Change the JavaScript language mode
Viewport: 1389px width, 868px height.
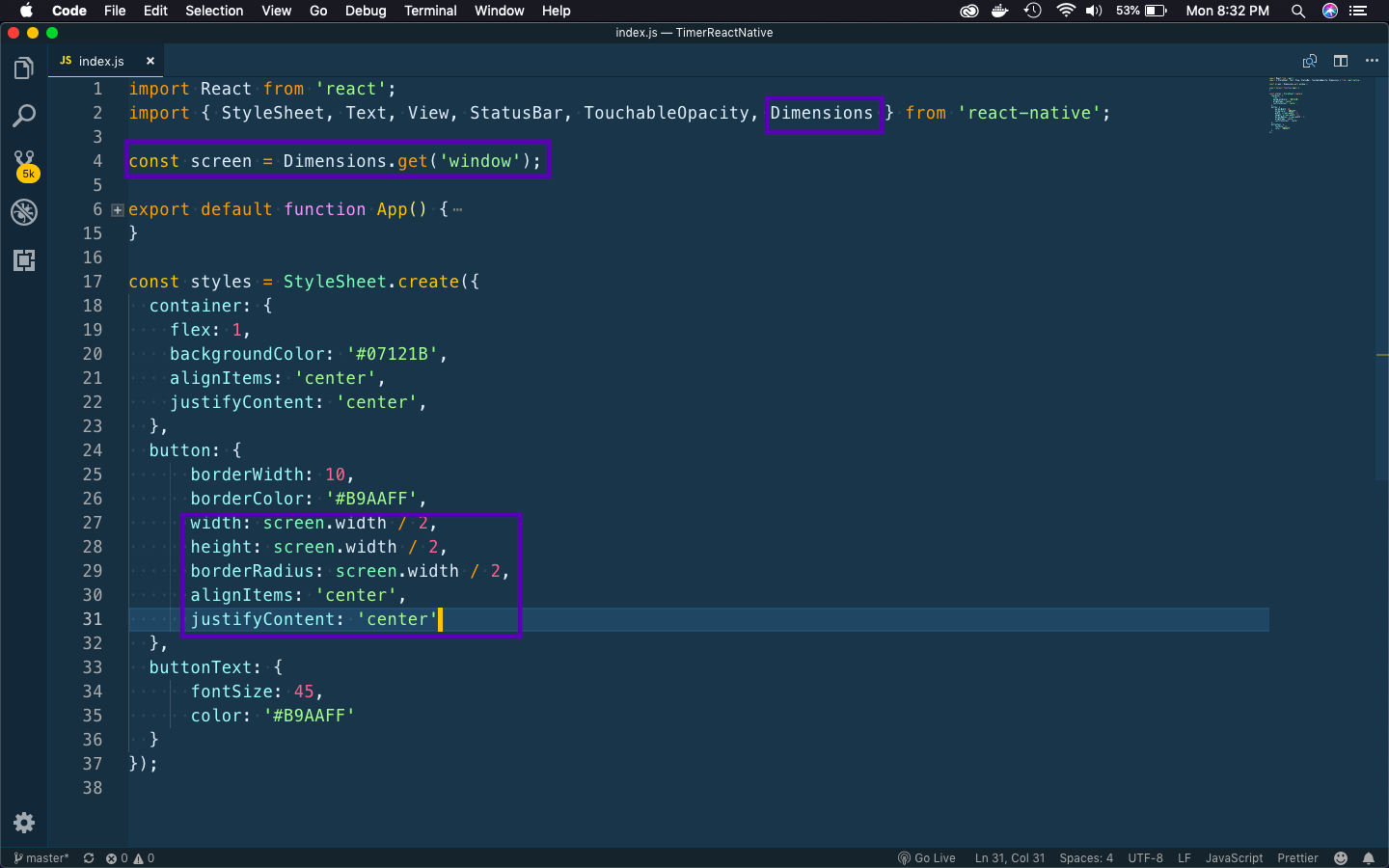click(1234, 858)
